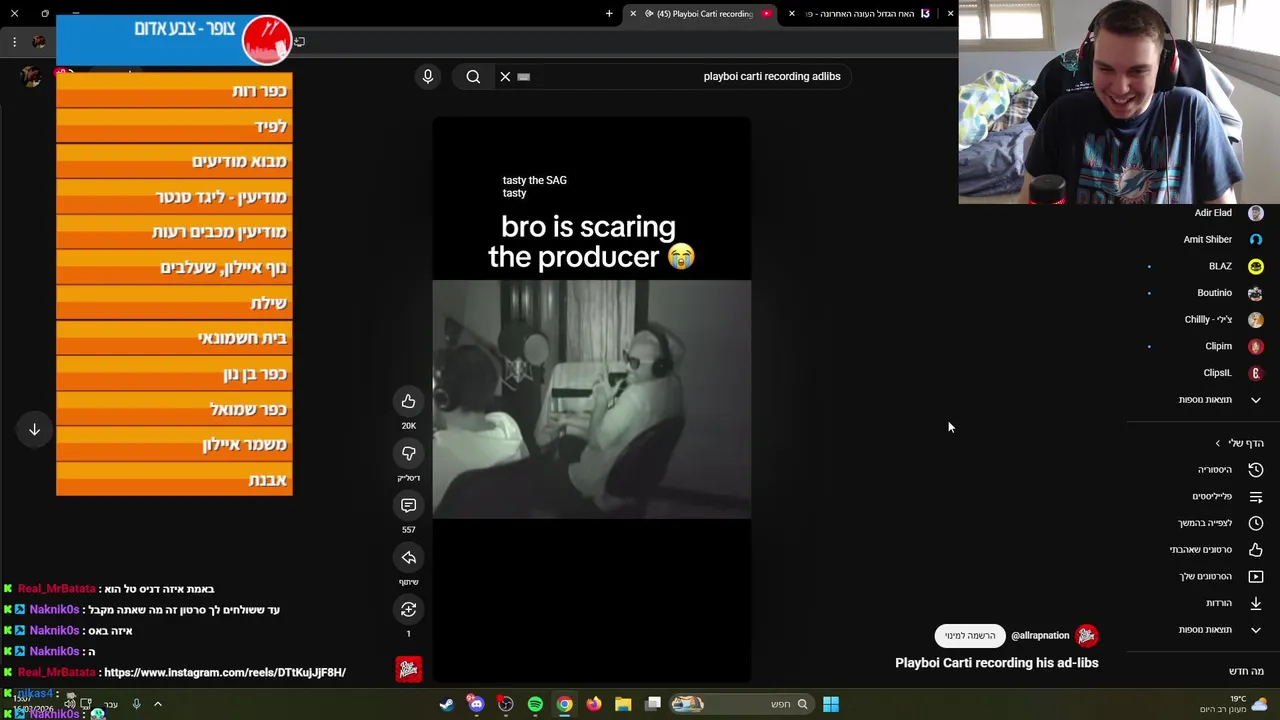Image resolution: width=1280 pixels, height=720 pixels.
Task: Expand the 'My page' section chevron
Action: 1217,443
